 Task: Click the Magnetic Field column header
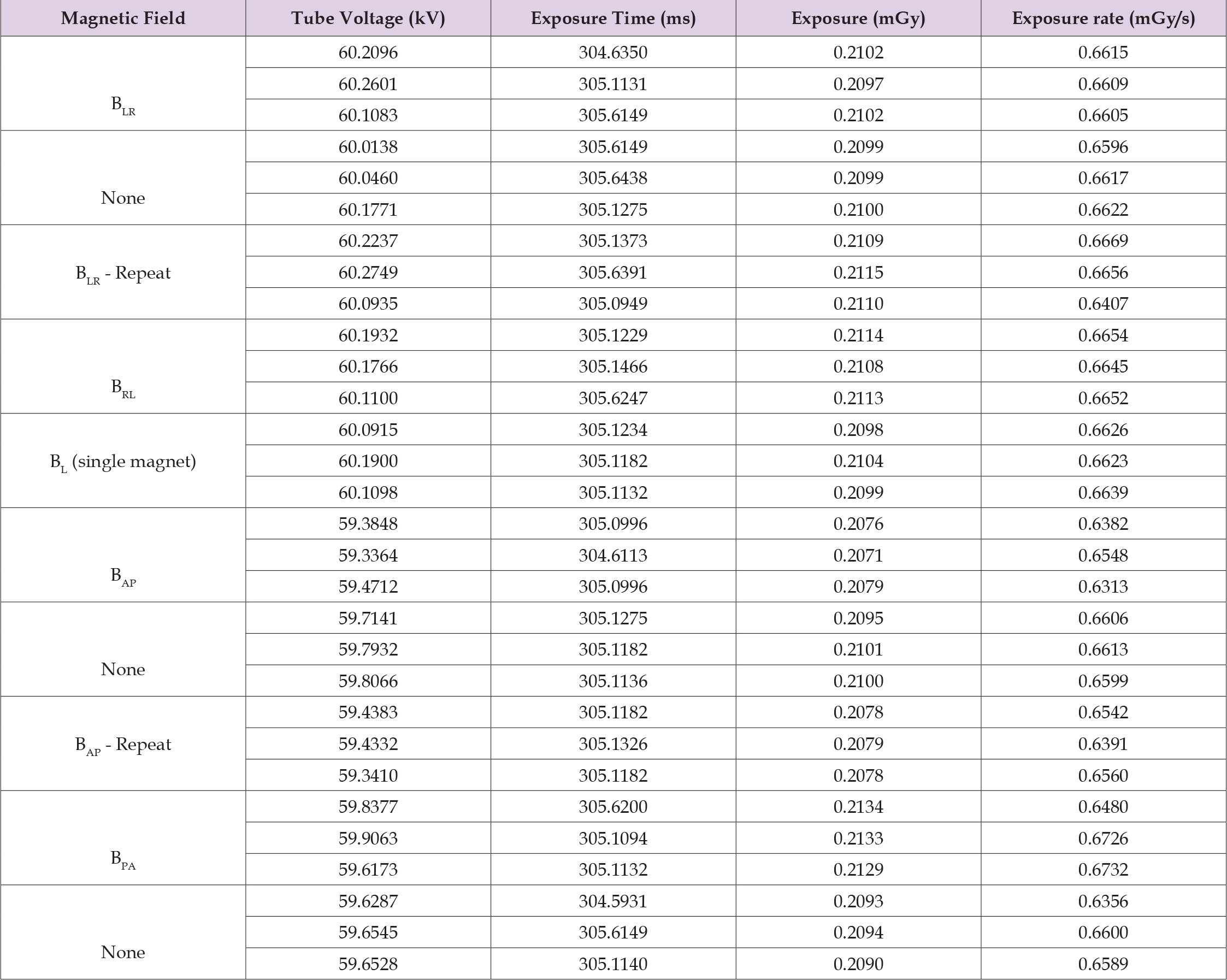click(x=123, y=18)
